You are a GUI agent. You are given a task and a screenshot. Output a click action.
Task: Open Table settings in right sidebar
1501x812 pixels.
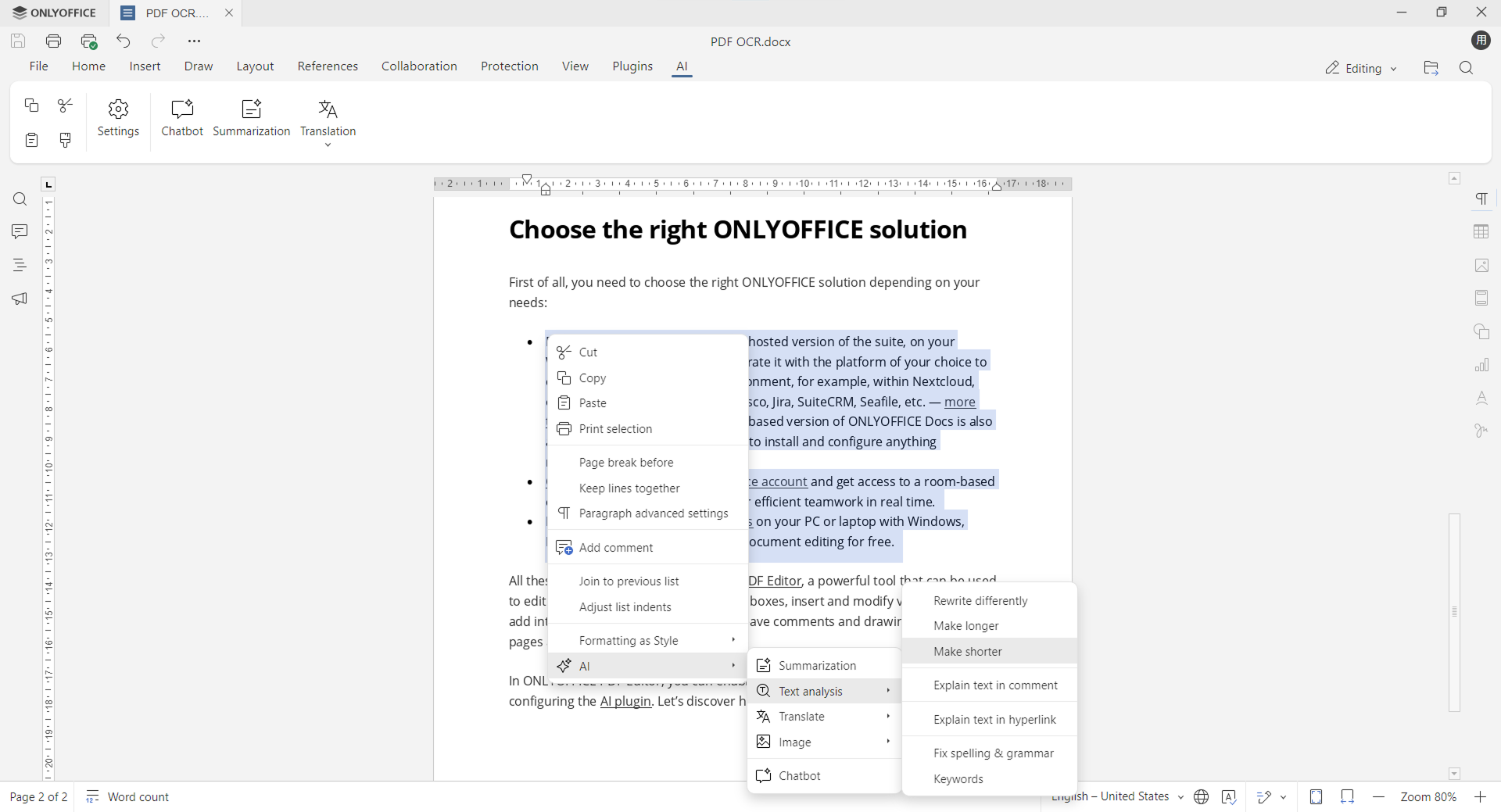click(1481, 232)
